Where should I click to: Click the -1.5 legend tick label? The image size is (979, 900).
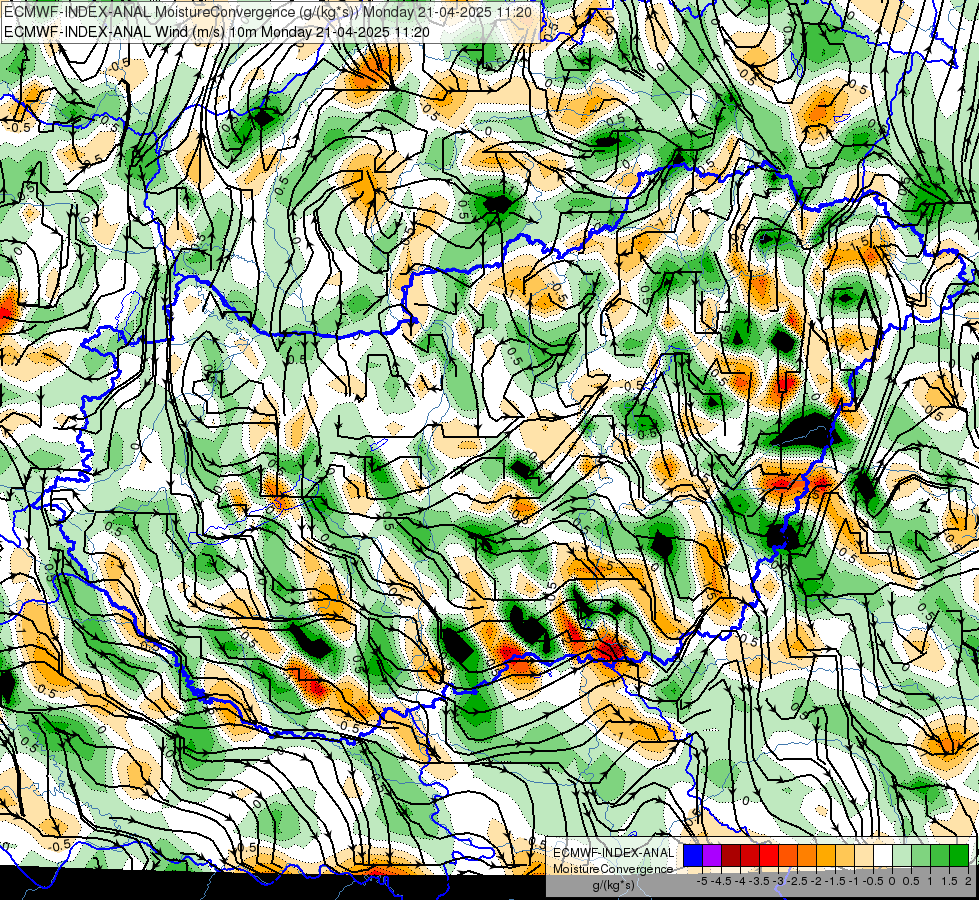[835, 881]
